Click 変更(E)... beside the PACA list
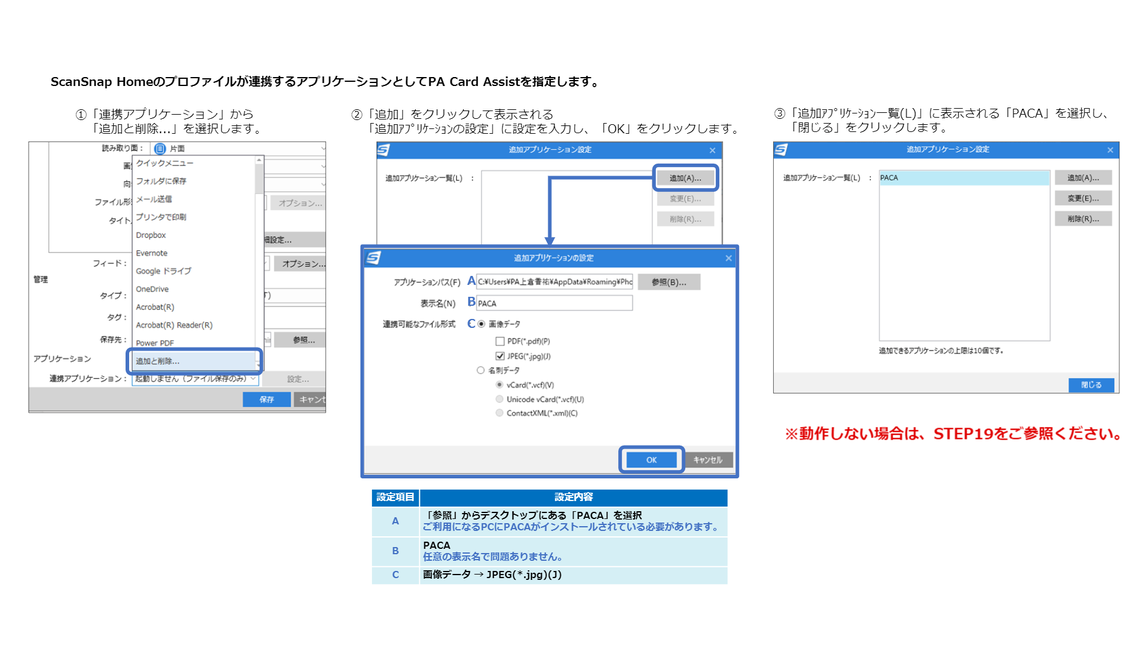 pyautogui.click(x=1083, y=198)
